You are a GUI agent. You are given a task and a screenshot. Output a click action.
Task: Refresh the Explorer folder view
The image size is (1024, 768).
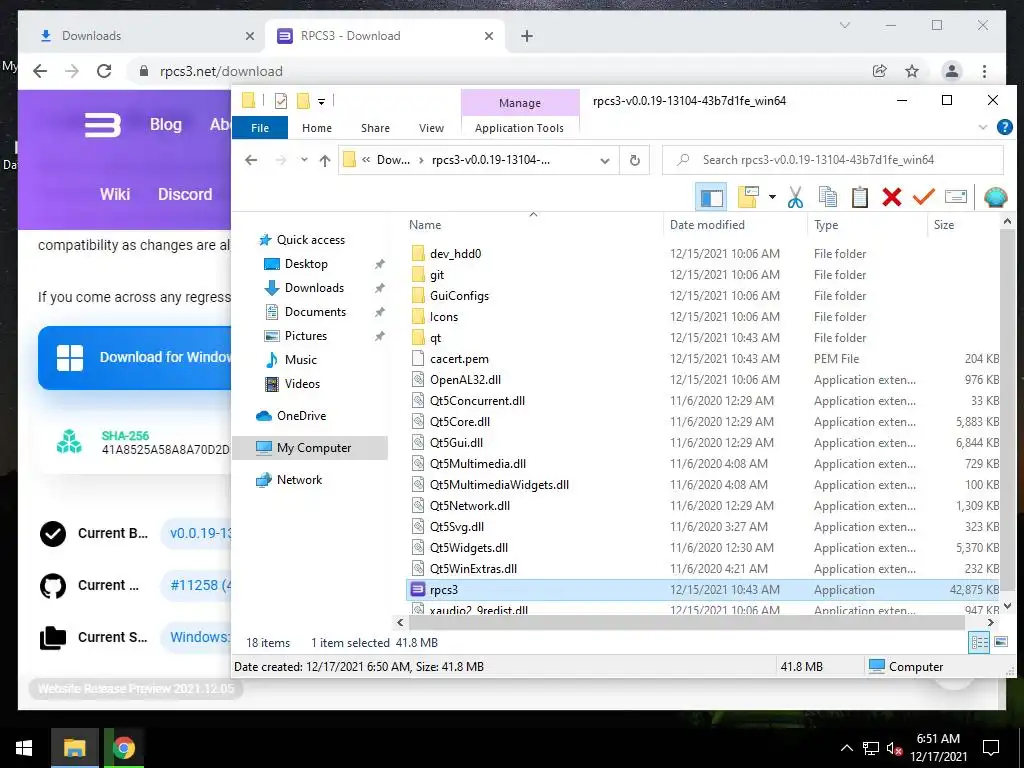(x=634, y=161)
